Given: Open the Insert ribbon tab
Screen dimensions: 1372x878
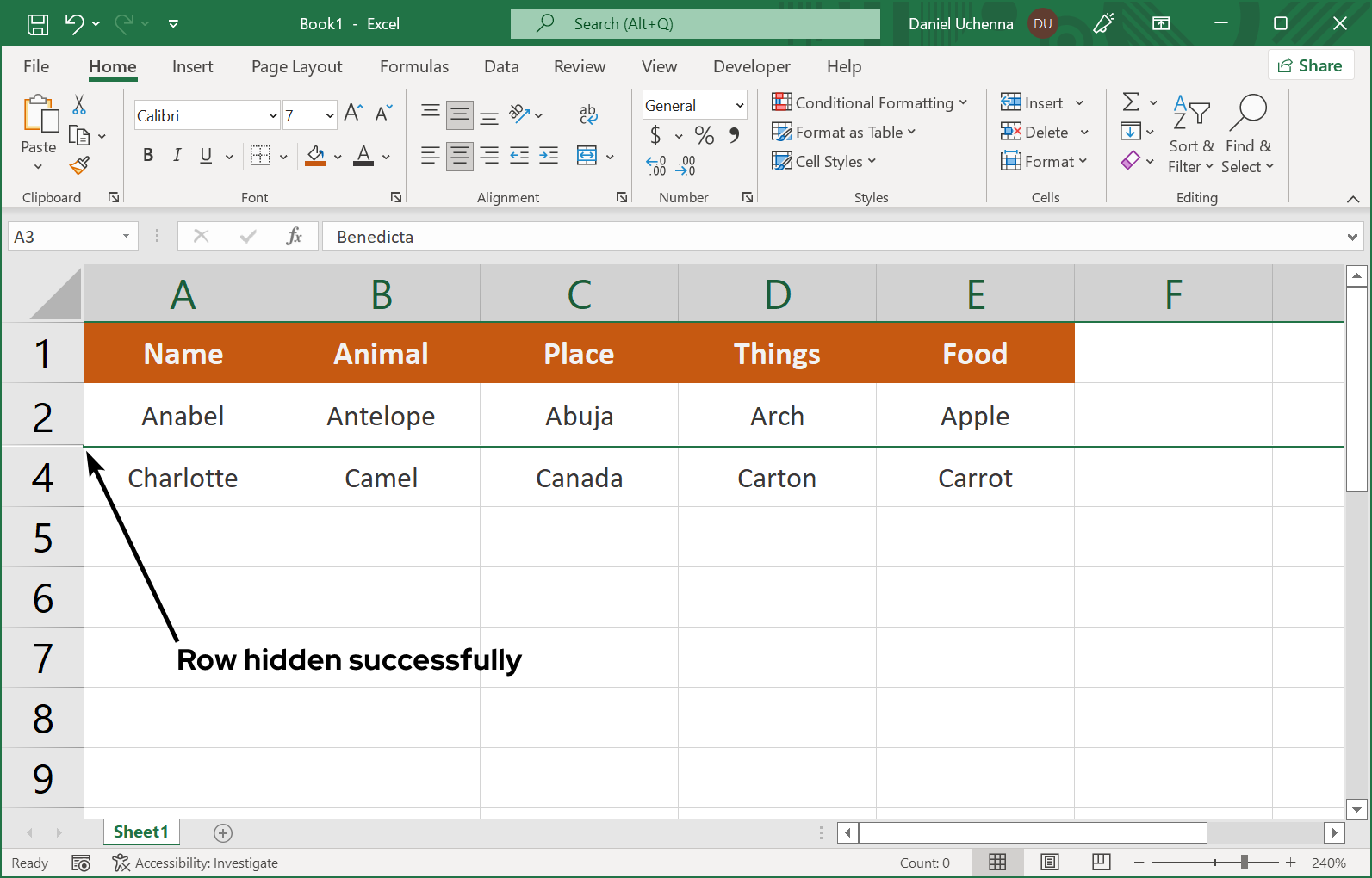Looking at the screenshot, I should (192, 66).
